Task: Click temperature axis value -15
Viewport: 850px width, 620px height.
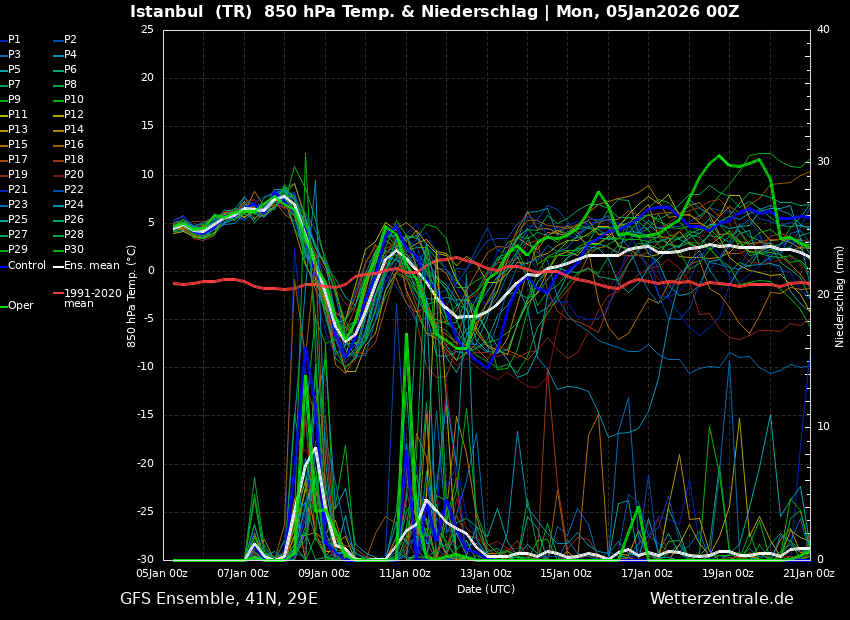Action: [x=146, y=416]
